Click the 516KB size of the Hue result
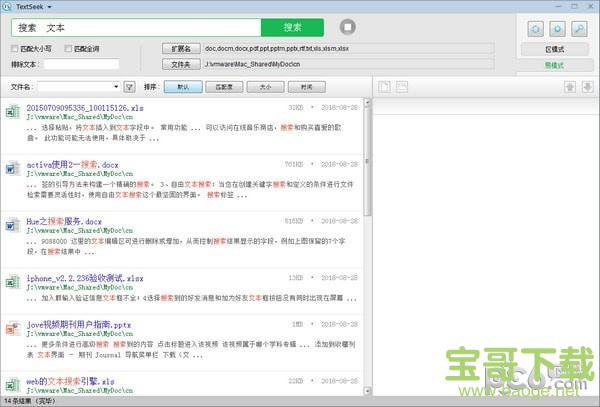Screen dimensions: 600x407 tap(294, 221)
